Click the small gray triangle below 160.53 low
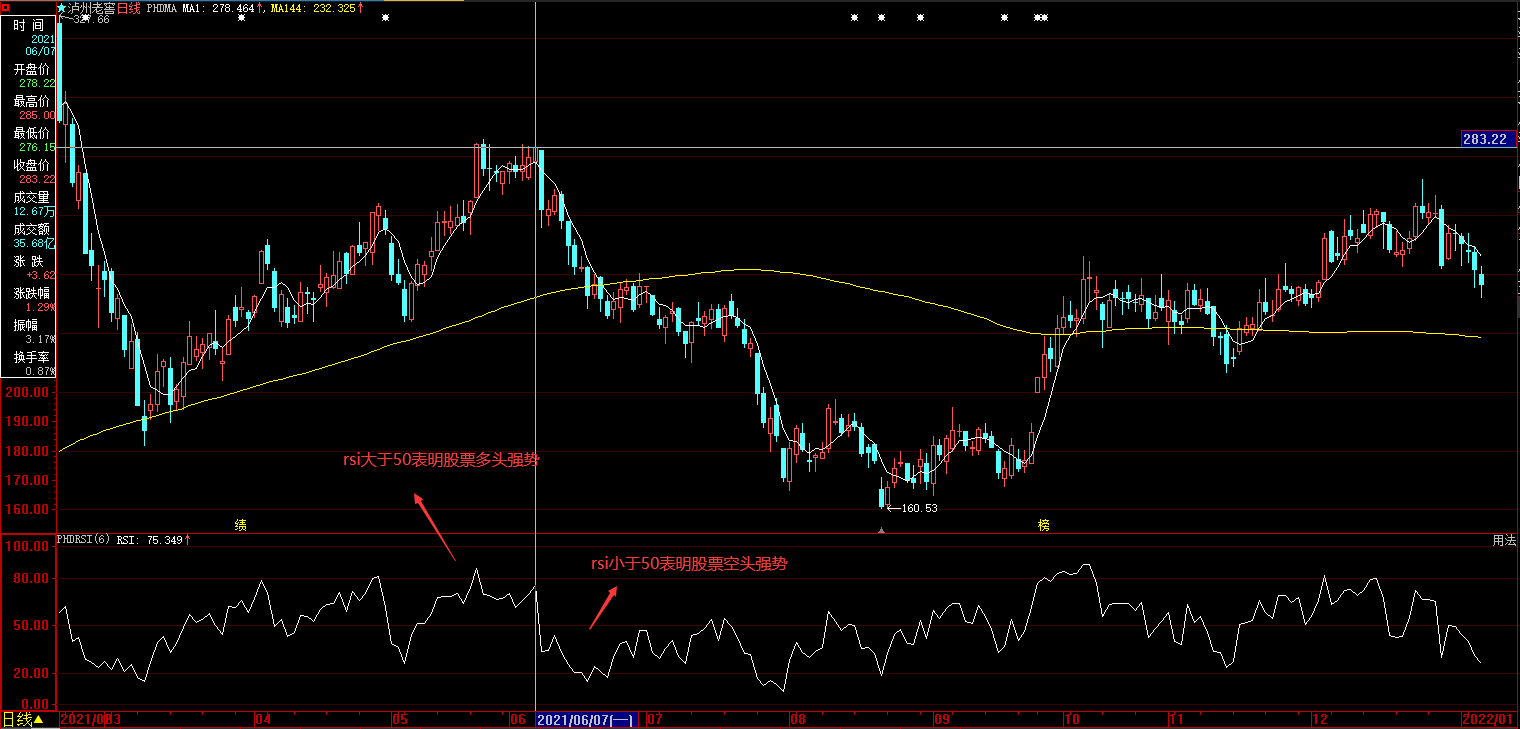 click(x=881, y=531)
